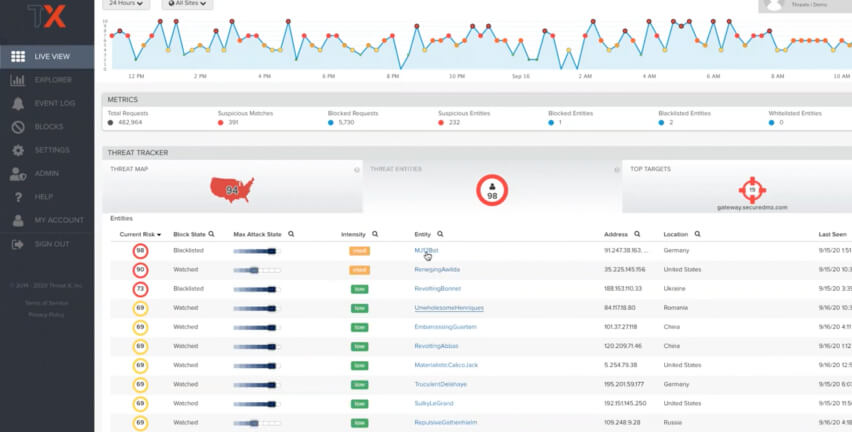Click the Romania location cell

pyautogui.click(x=675, y=308)
